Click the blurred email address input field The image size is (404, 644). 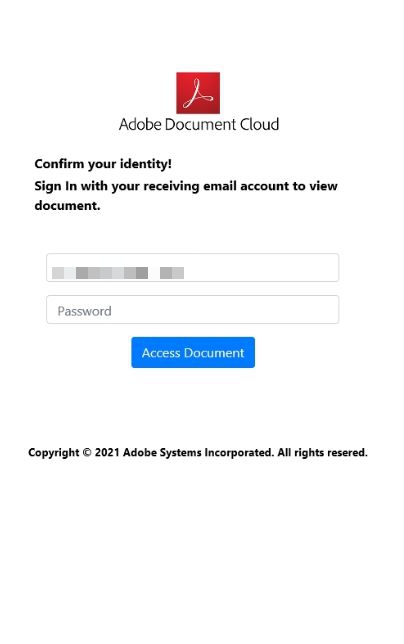(193, 268)
